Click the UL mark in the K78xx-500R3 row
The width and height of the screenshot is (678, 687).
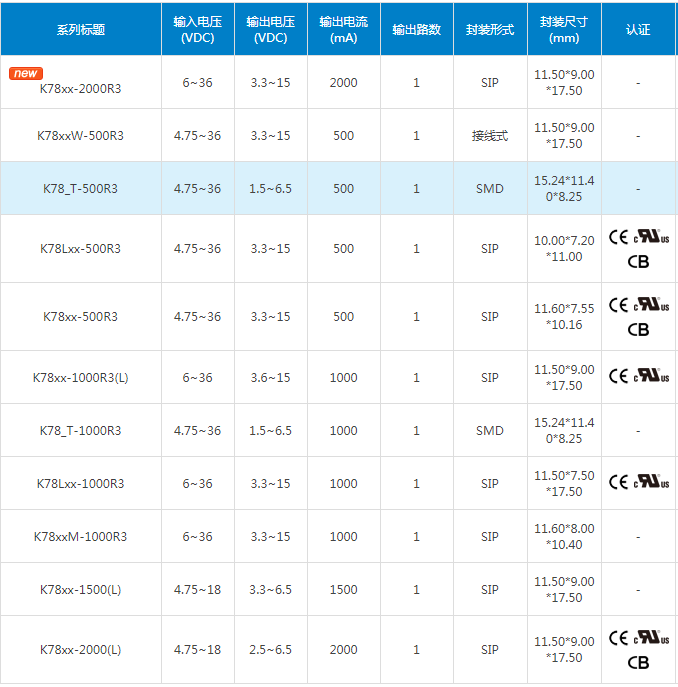(651, 305)
